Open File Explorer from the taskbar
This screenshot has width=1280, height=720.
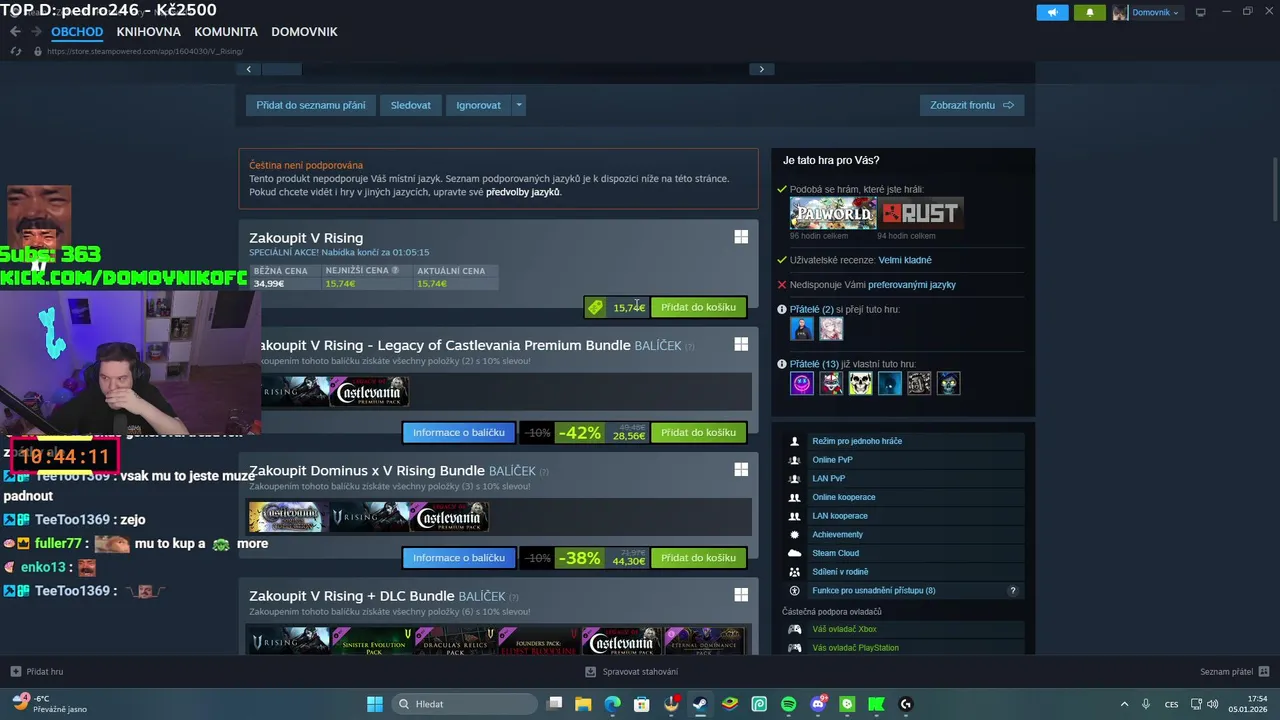point(583,704)
